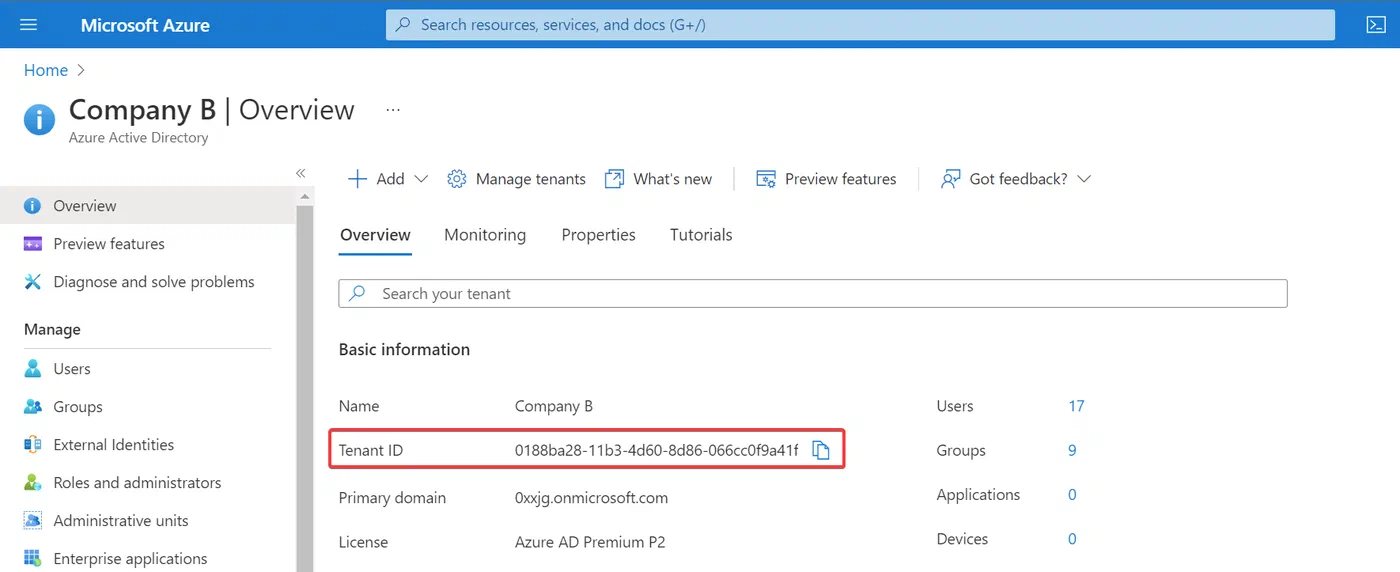
Task: Select the Azure AD Premium P2 text
Action: coord(590,542)
